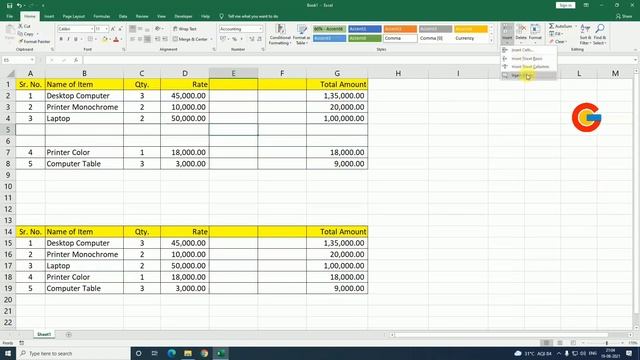Open the font size dropdown
The height and width of the screenshot is (360, 640).
tap(107, 29)
